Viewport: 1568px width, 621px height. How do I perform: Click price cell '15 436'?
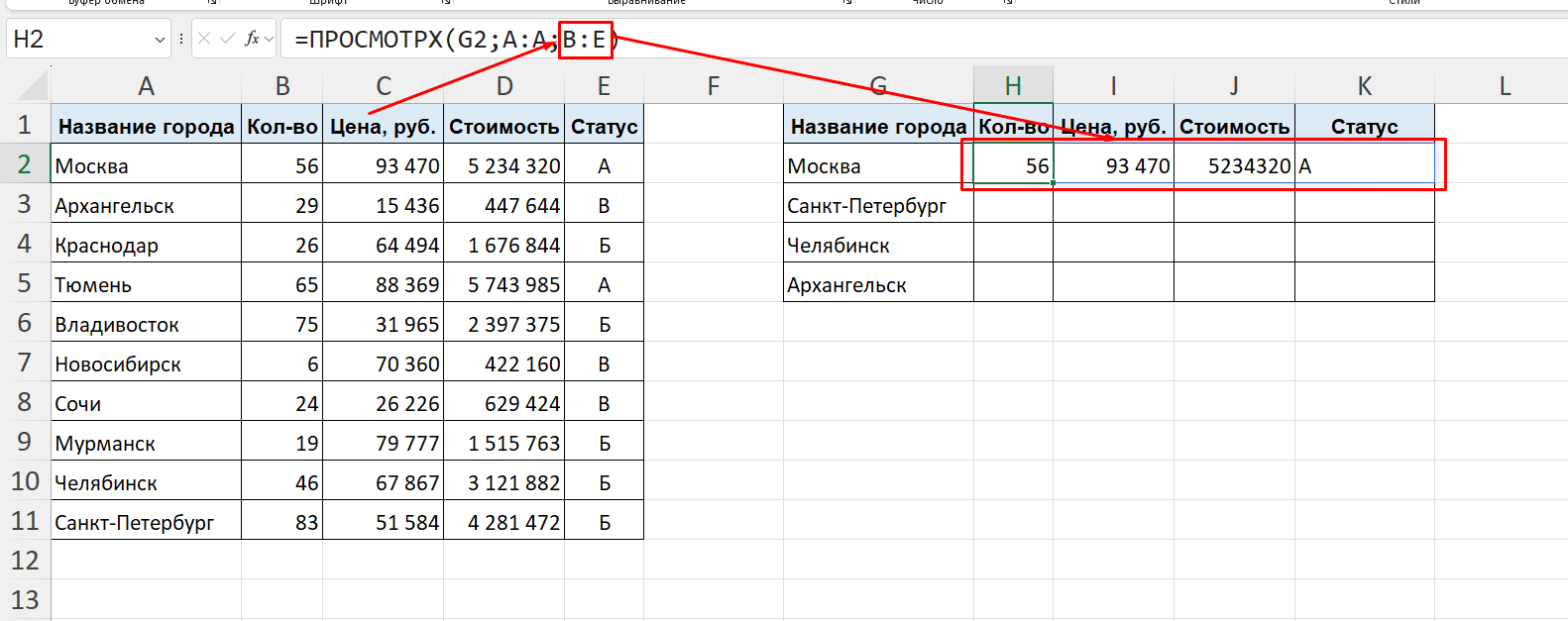[384, 204]
